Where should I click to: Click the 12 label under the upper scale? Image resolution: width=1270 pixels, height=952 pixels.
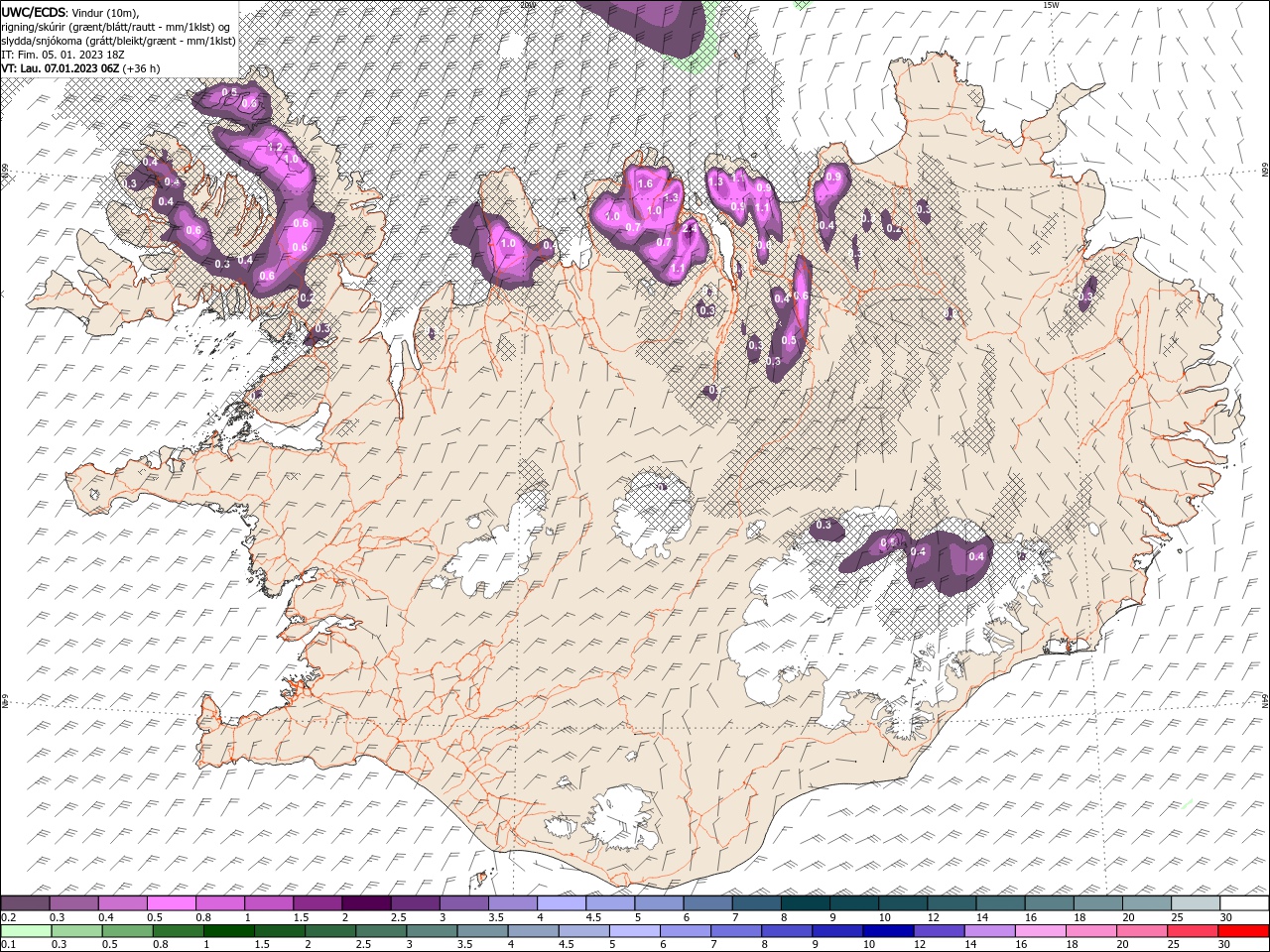tap(934, 917)
